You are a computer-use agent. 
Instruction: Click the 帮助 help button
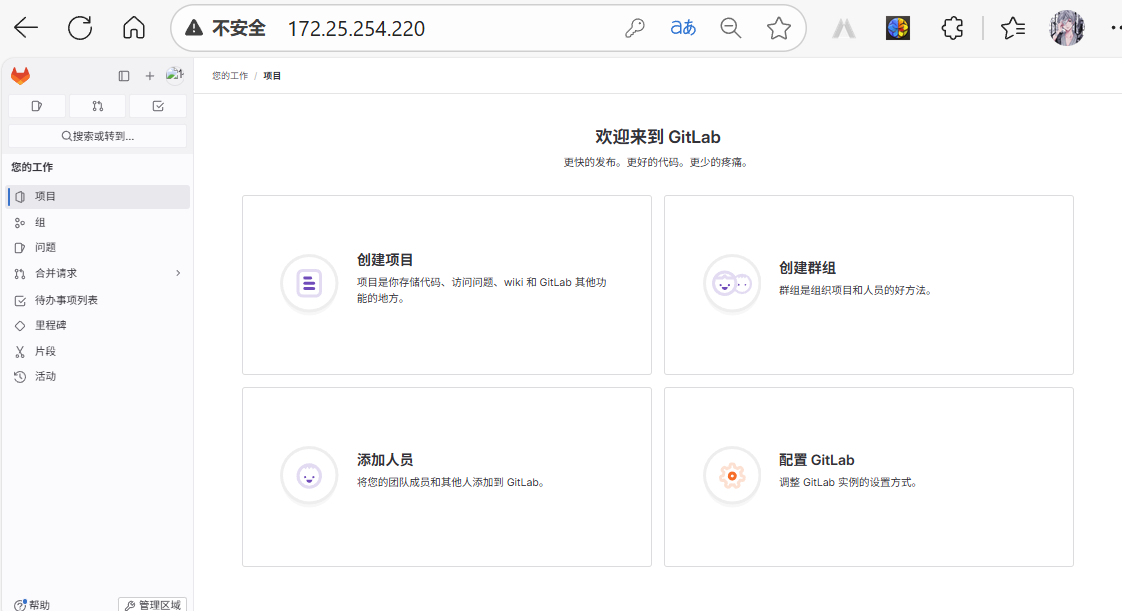32,605
